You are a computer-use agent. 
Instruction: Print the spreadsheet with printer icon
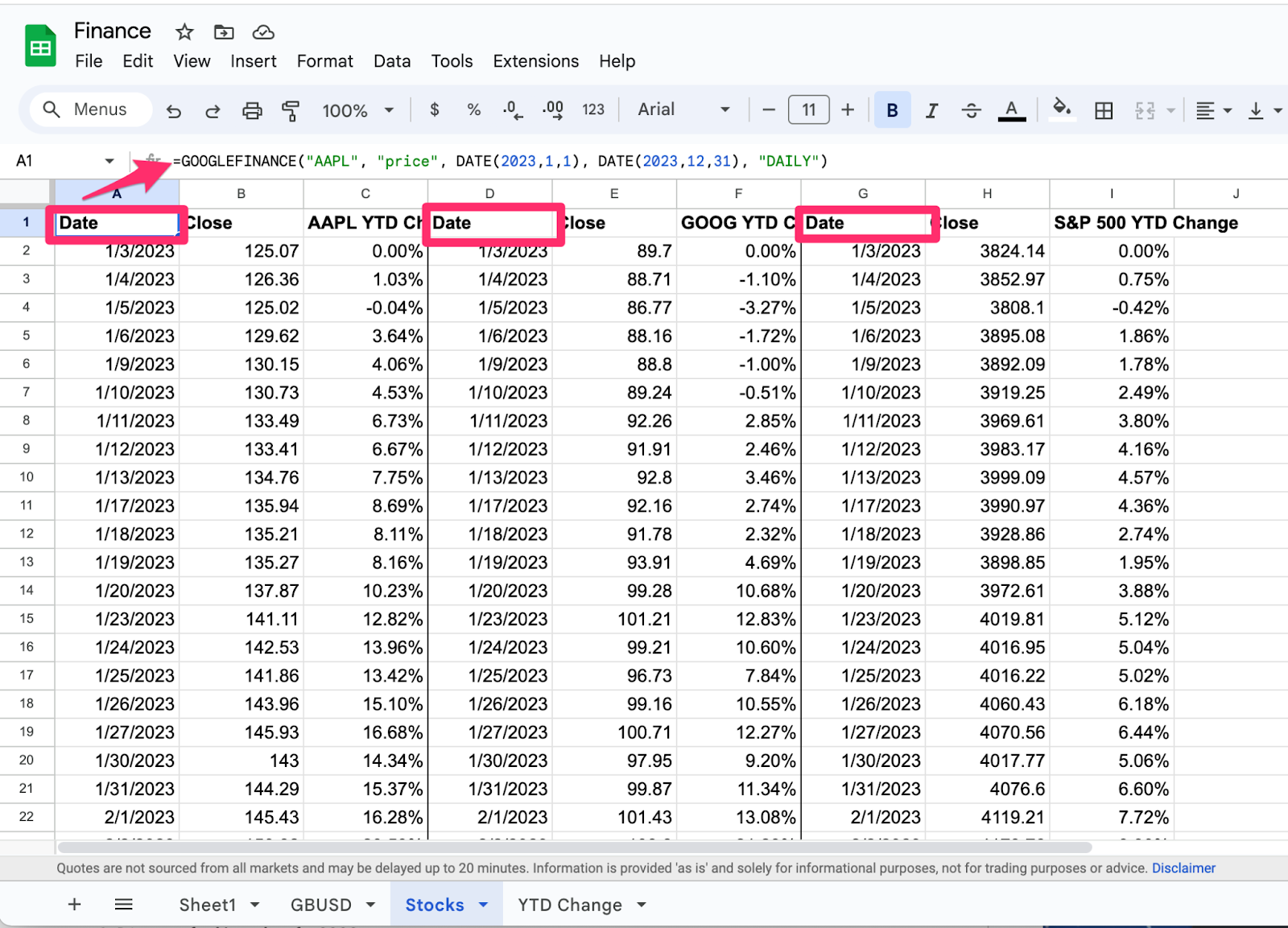pos(252,110)
